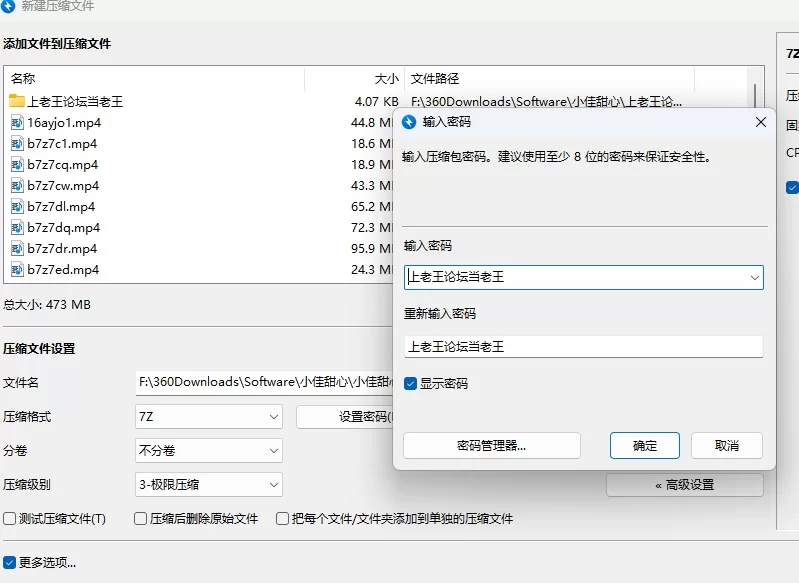The image size is (799, 583).
Task: Click the b7z7ed.mp4 file icon
Action: tap(17, 269)
